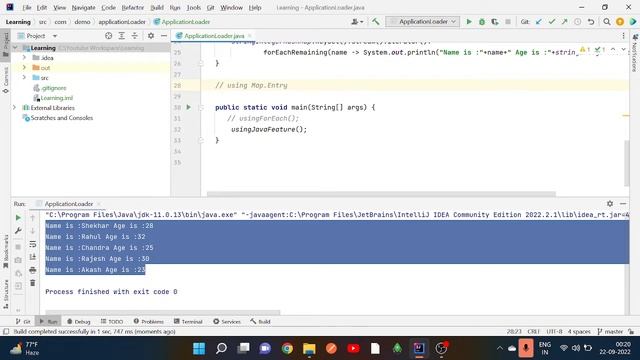
Task: Open Chrome from the taskbar
Action: coord(287,348)
